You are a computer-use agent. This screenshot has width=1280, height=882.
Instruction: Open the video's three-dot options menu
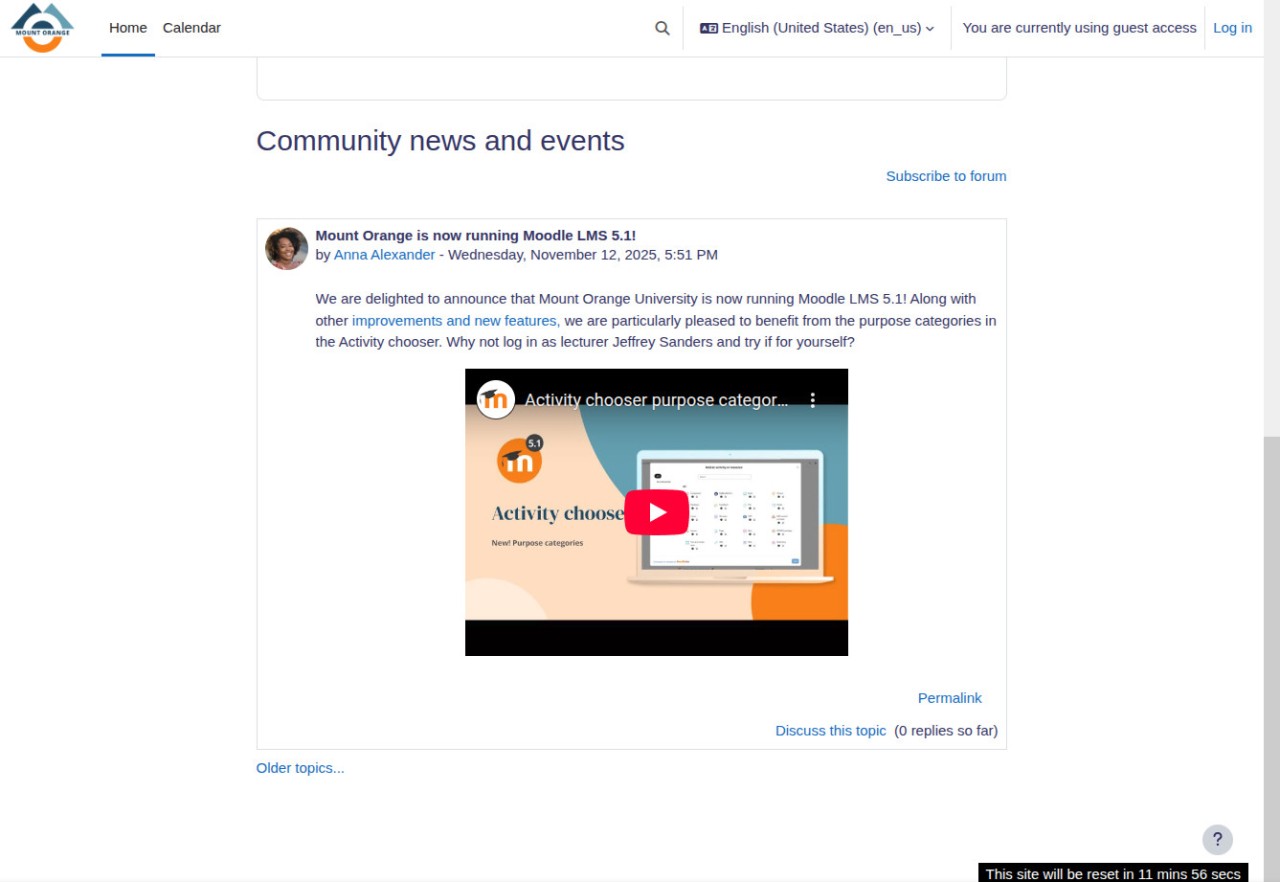tap(813, 400)
